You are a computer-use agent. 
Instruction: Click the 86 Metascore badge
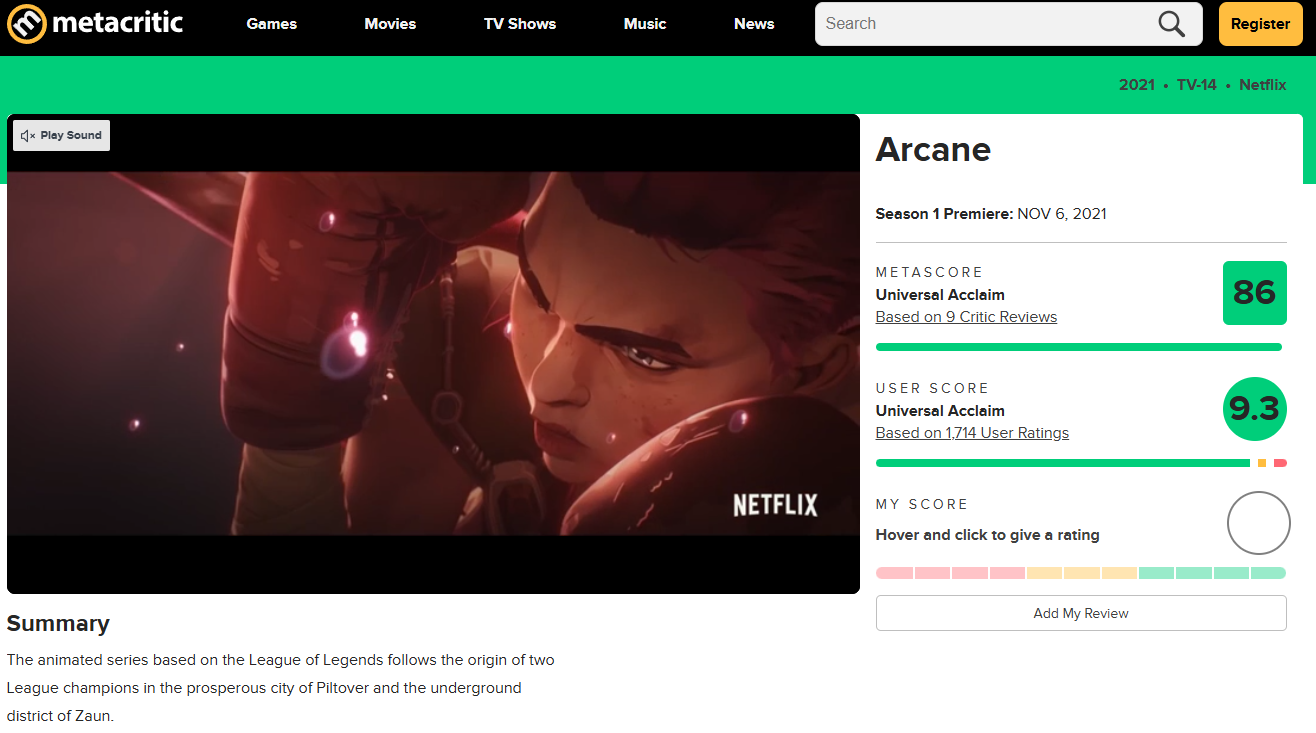click(x=1255, y=293)
